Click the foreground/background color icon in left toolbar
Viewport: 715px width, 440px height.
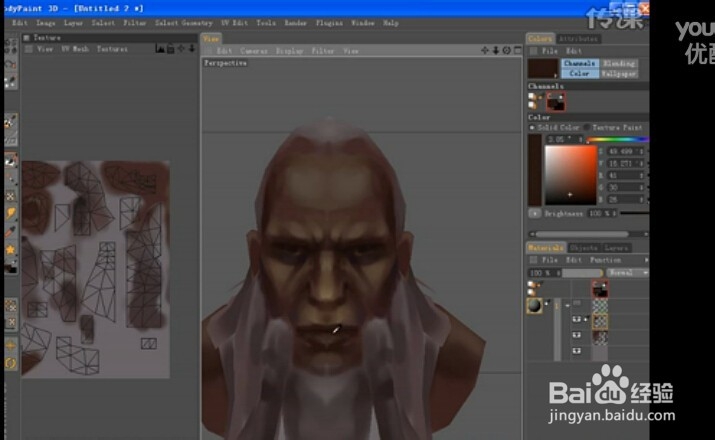[x=10, y=267]
